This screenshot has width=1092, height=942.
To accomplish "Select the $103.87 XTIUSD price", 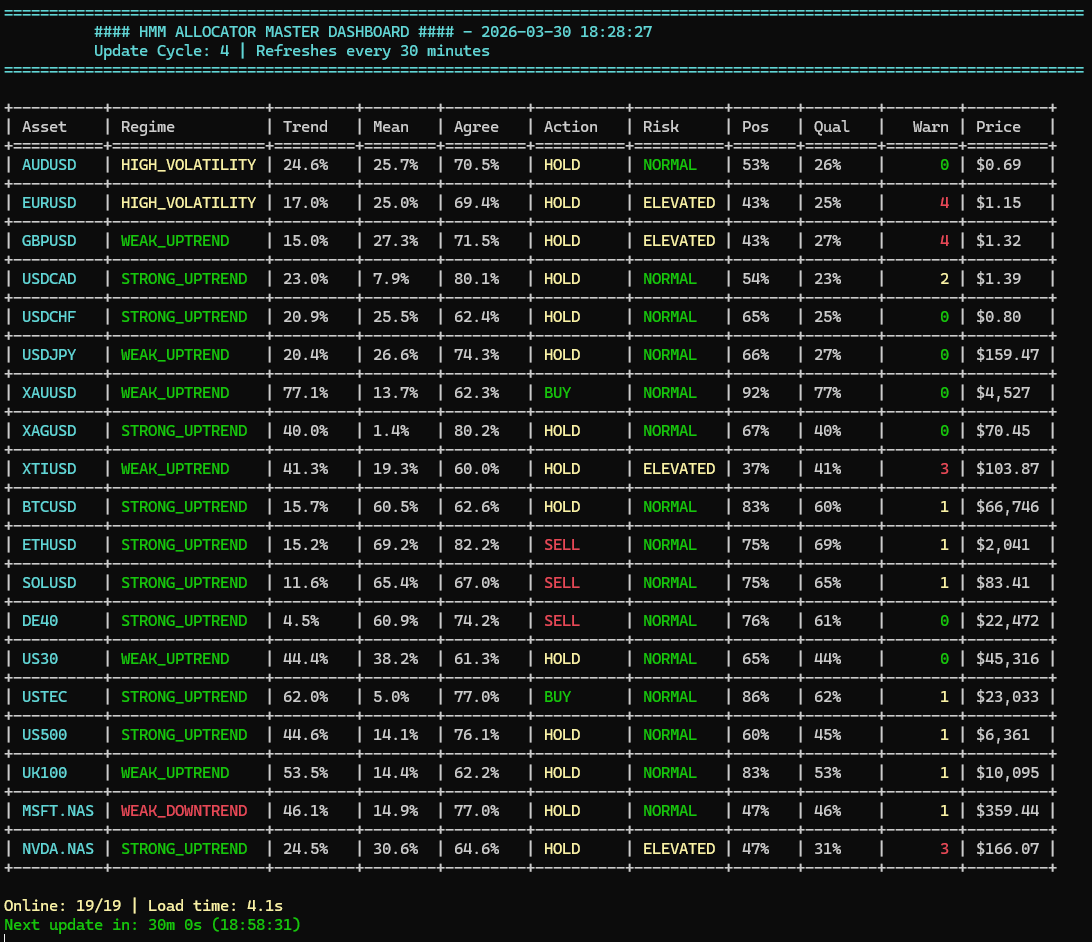I will 1007,469.
